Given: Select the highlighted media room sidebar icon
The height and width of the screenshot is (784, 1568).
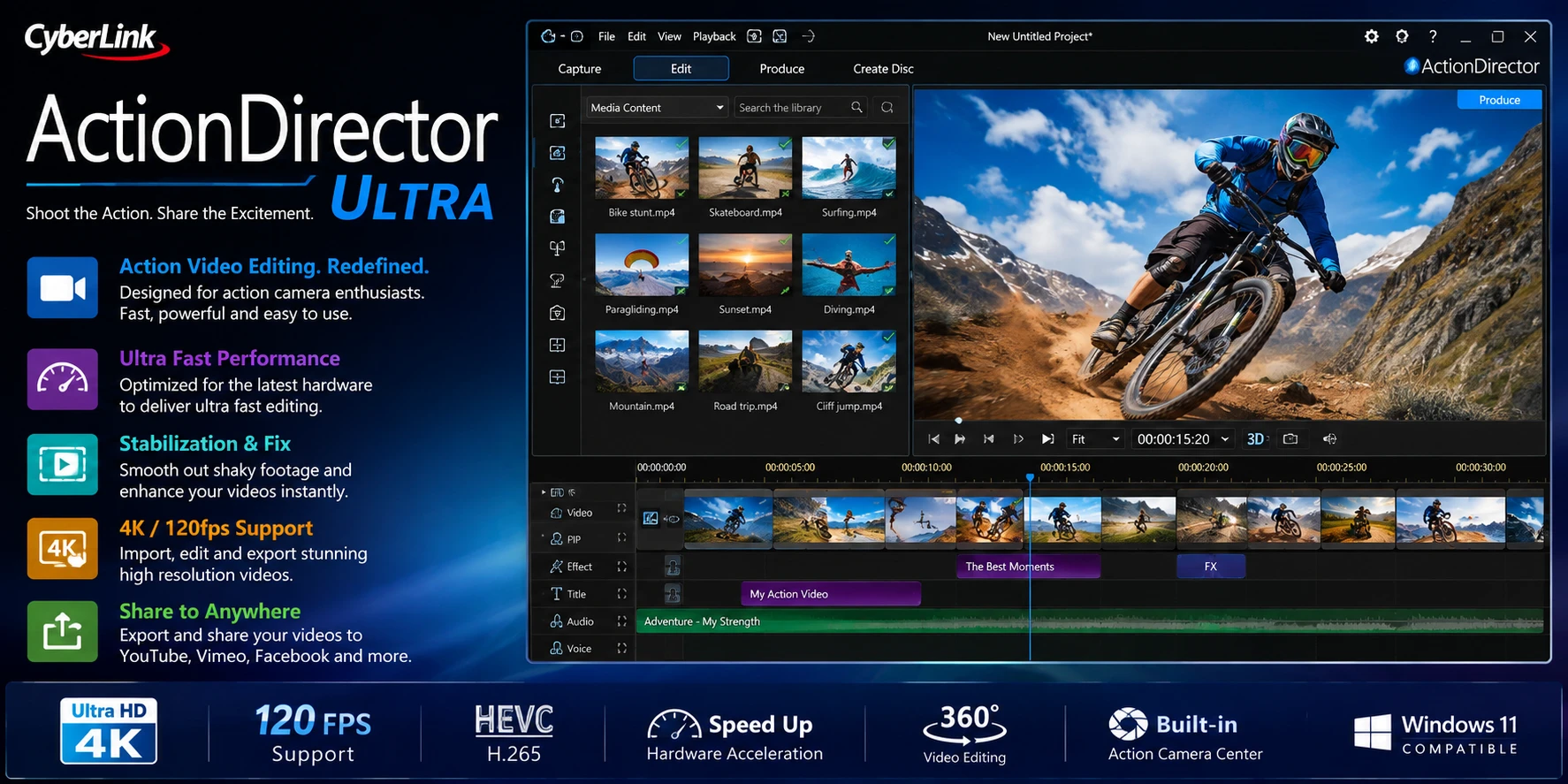Looking at the screenshot, I should [x=558, y=153].
